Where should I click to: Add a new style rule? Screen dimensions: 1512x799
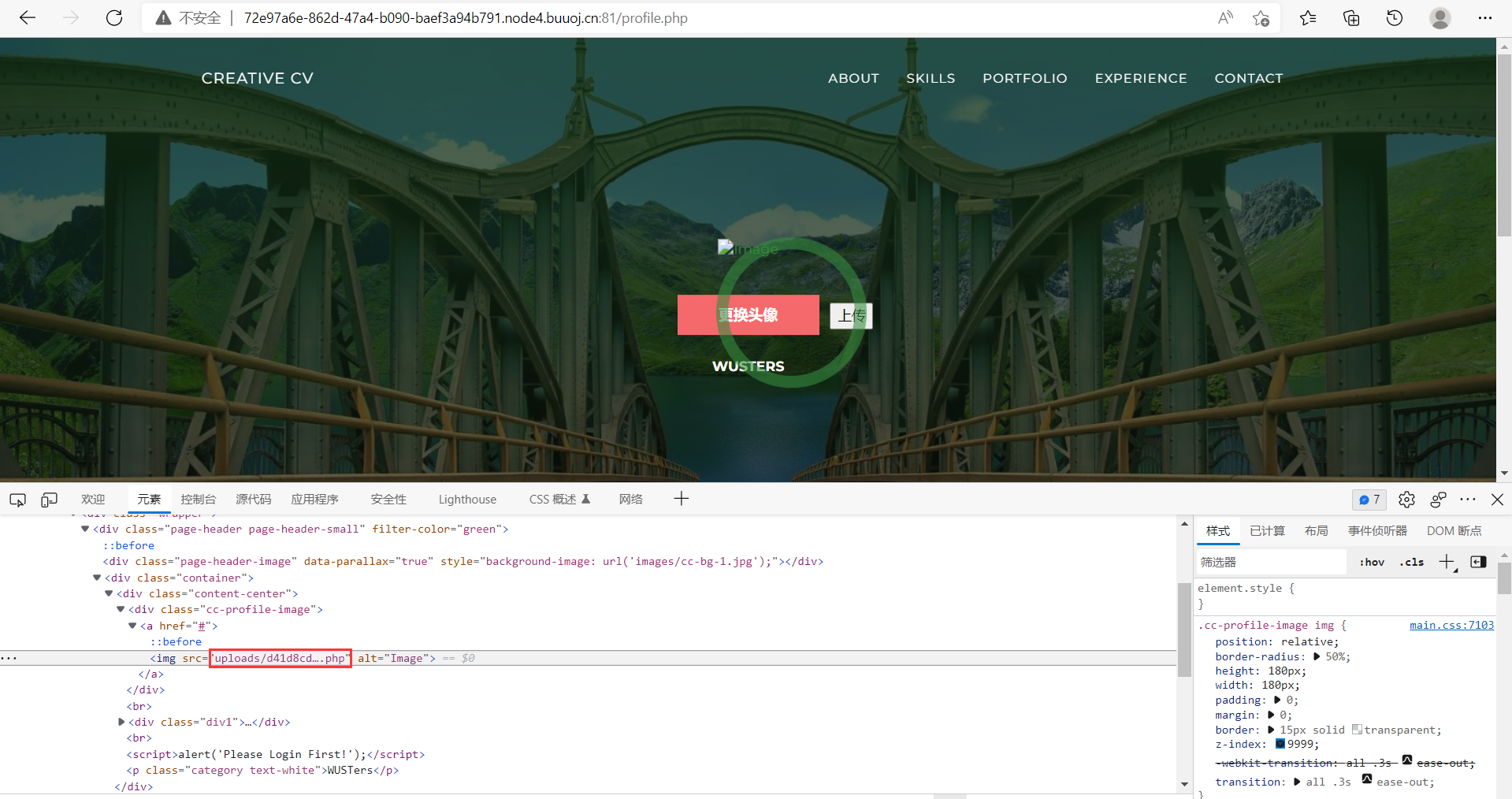(1447, 562)
